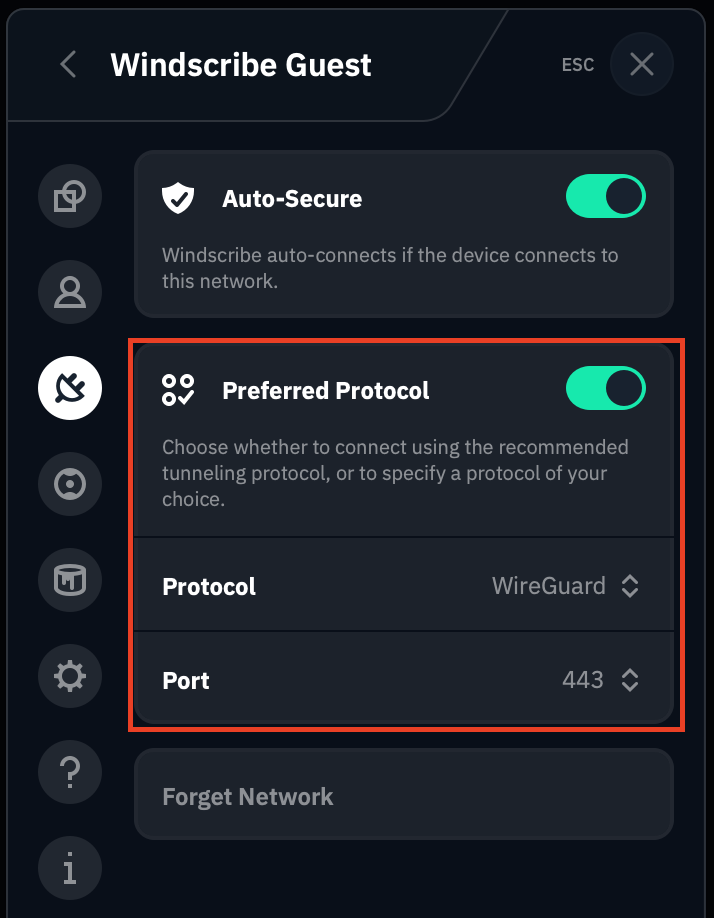Click the Auto-Secure shield icon
Image resolution: width=714 pixels, height=918 pixels.
click(x=178, y=198)
